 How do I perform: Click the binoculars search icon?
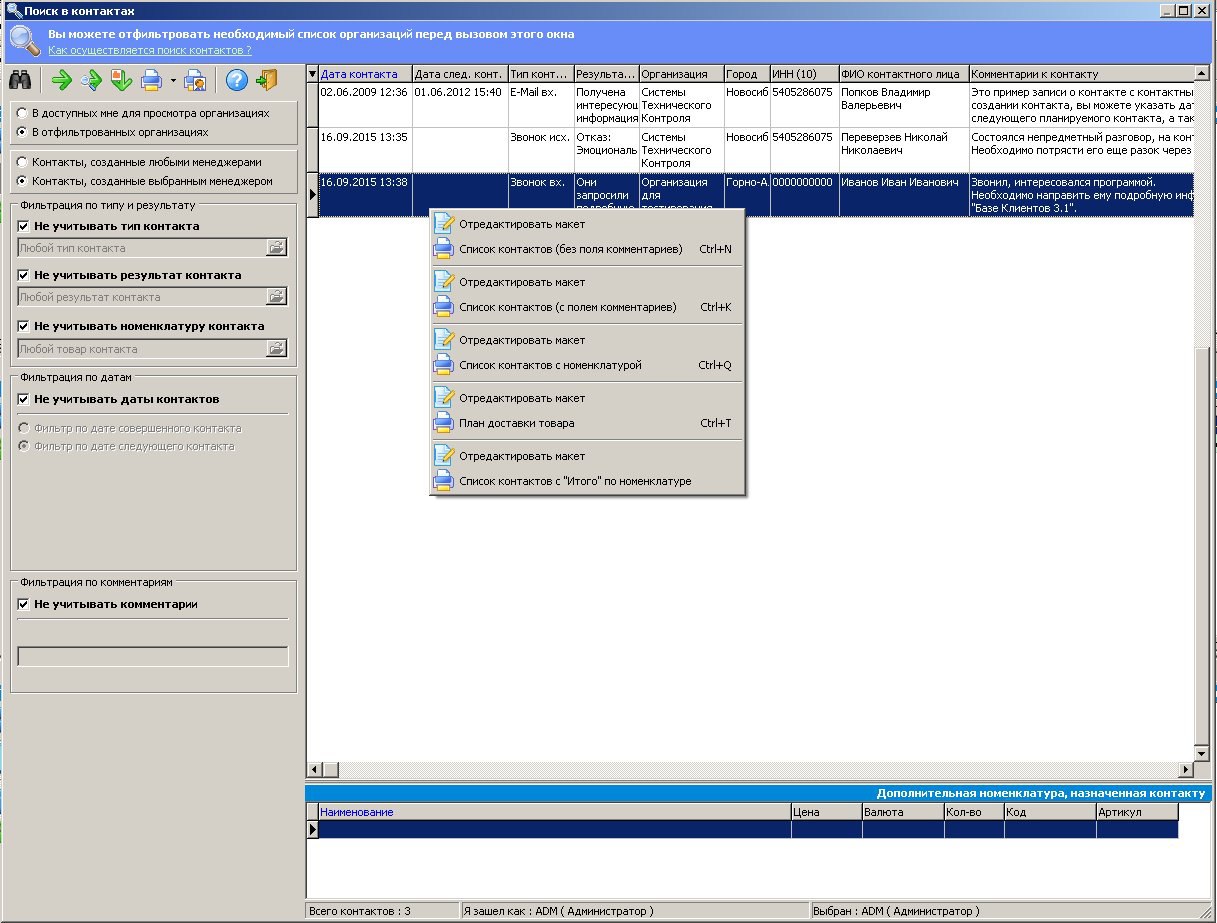coord(20,80)
